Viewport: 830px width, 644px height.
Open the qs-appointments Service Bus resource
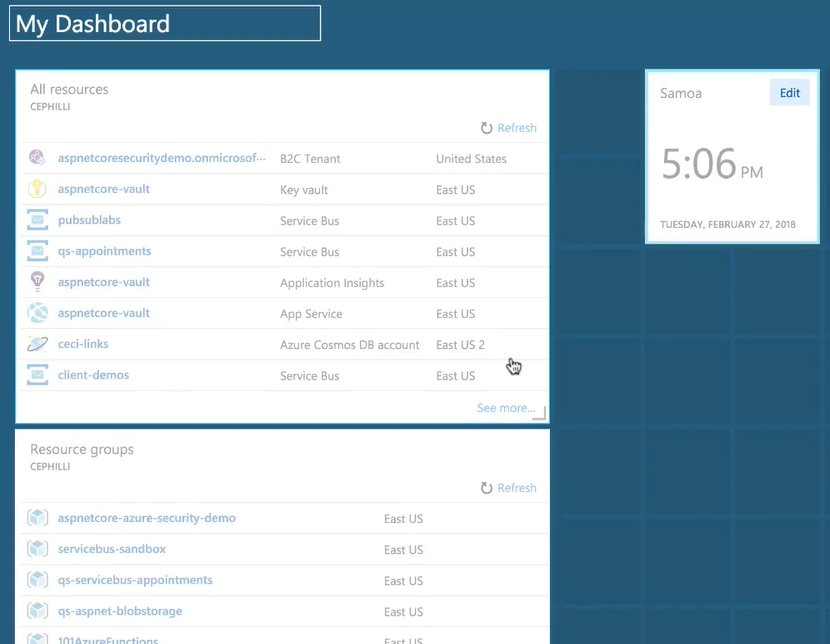click(x=104, y=251)
